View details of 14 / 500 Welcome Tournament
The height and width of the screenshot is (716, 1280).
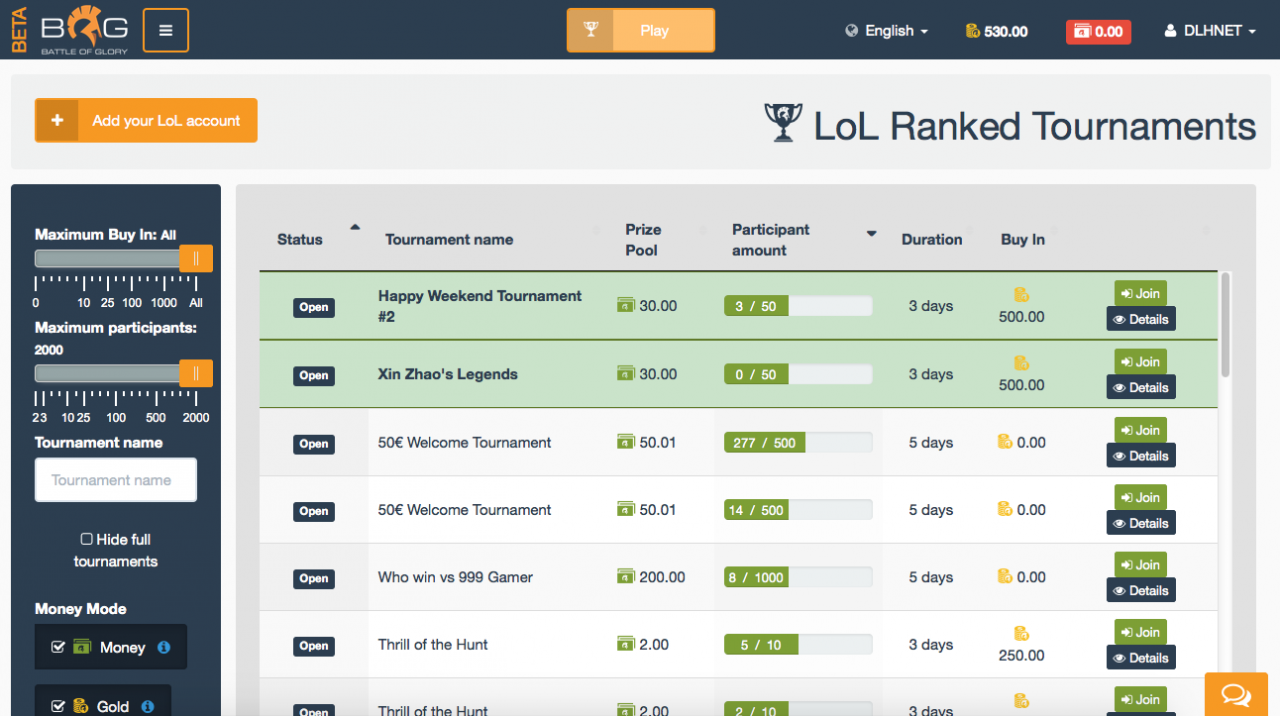pyautogui.click(x=1140, y=523)
